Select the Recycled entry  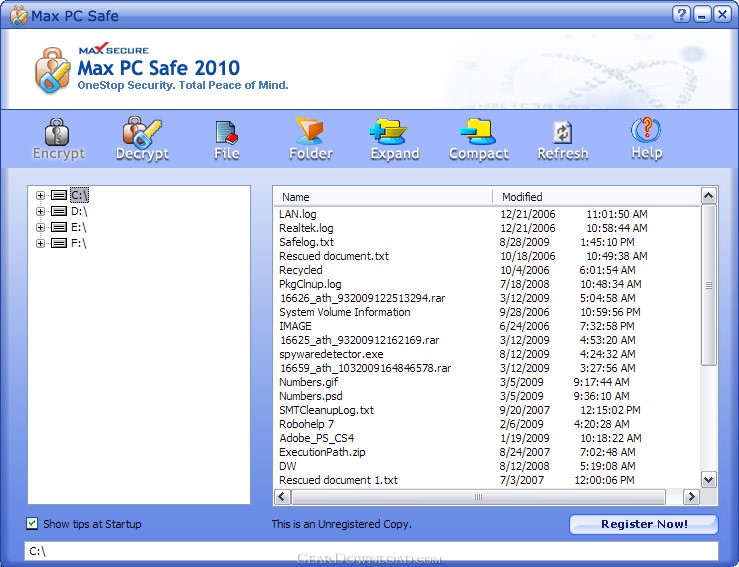301,270
